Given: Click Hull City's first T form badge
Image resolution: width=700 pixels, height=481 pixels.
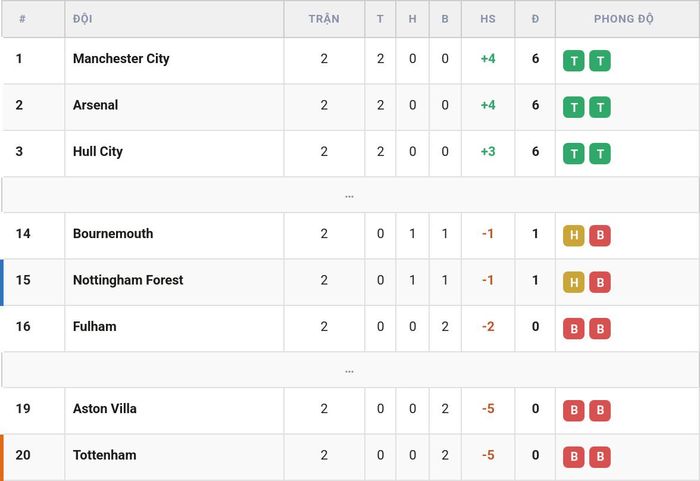Looking at the screenshot, I should [x=574, y=154].
